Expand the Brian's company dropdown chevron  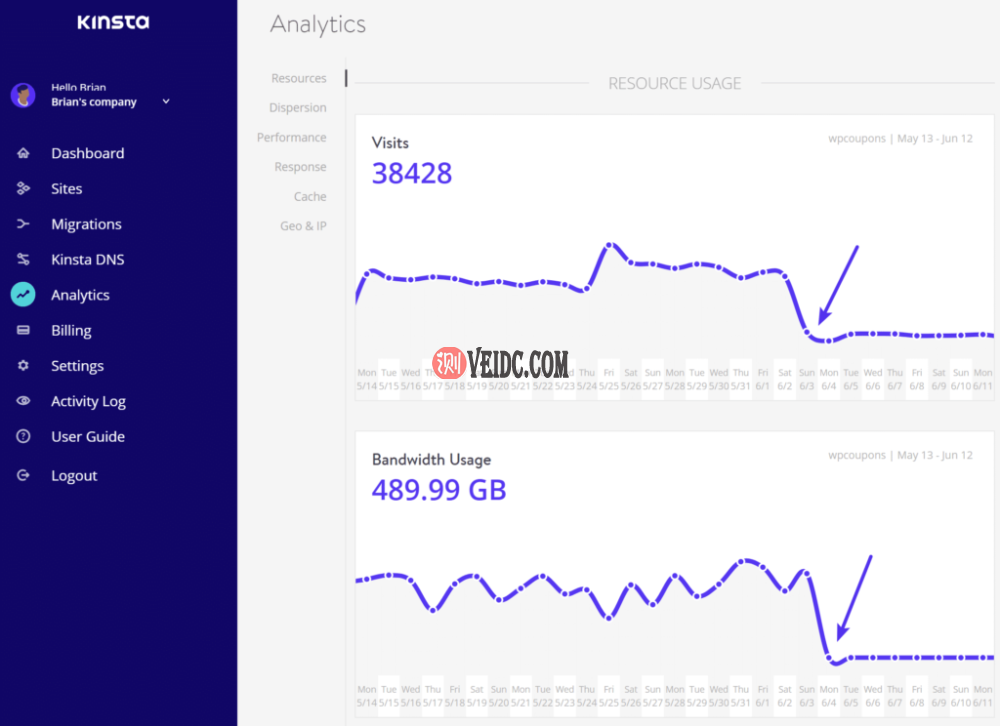(x=166, y=101)
